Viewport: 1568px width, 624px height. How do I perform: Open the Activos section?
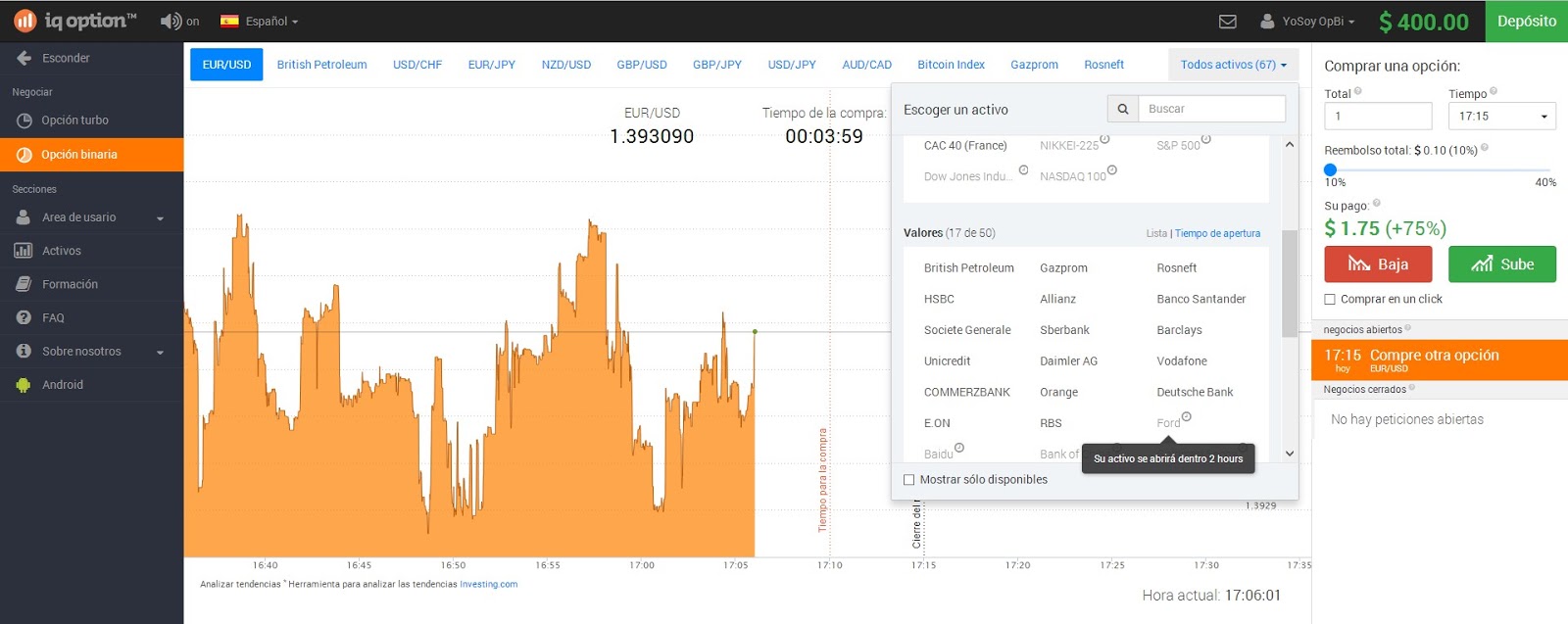click(91, 251)
